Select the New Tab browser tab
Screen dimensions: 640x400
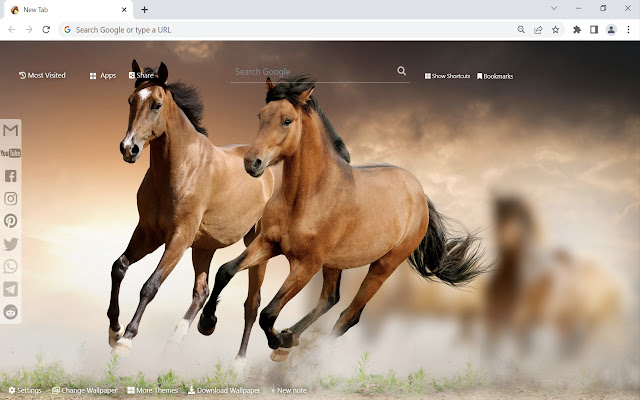coord(68,10)
